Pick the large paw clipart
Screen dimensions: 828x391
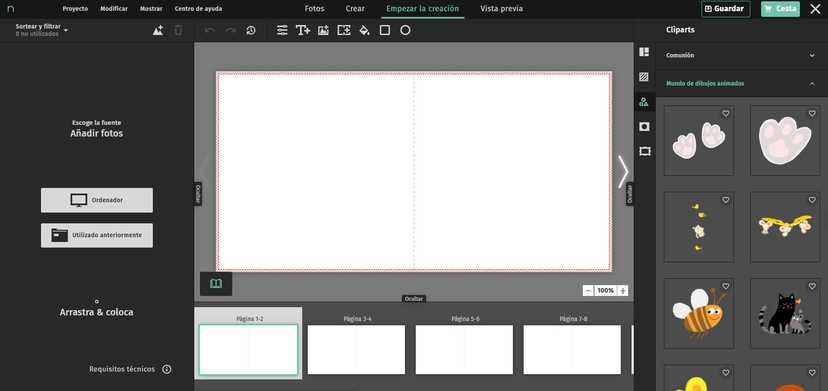(785, 141)
